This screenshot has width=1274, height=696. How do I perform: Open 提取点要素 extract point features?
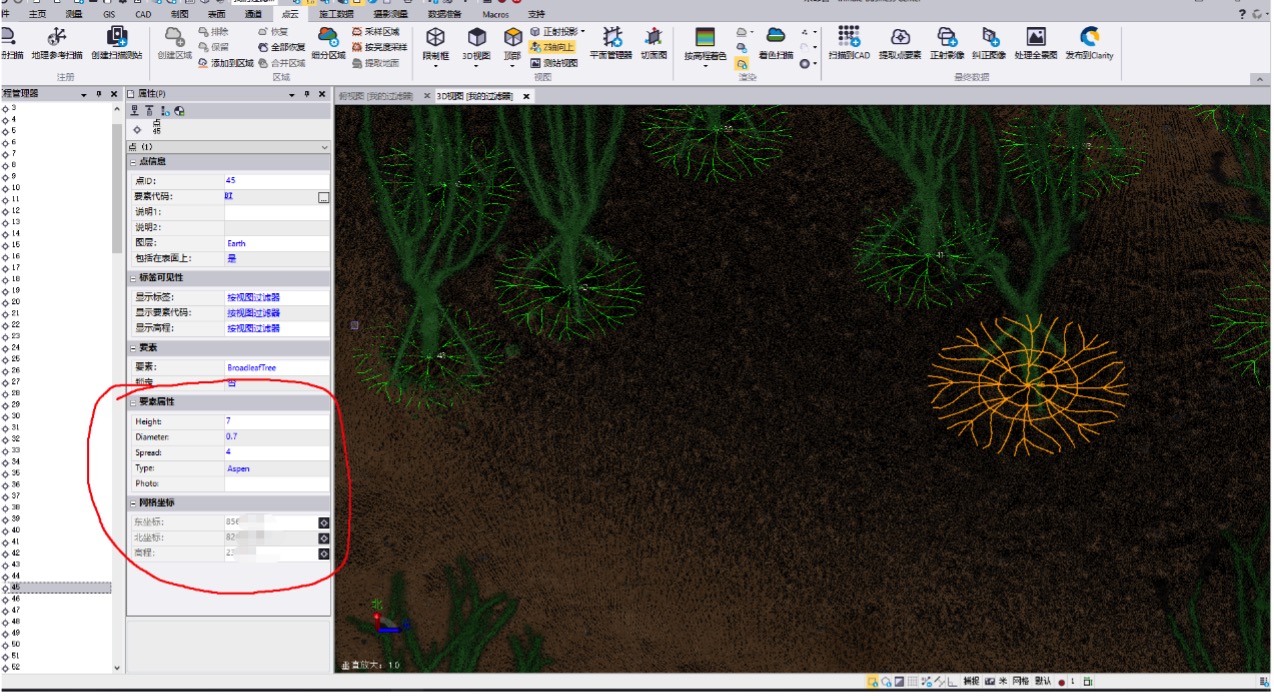(x=900, y=43)
